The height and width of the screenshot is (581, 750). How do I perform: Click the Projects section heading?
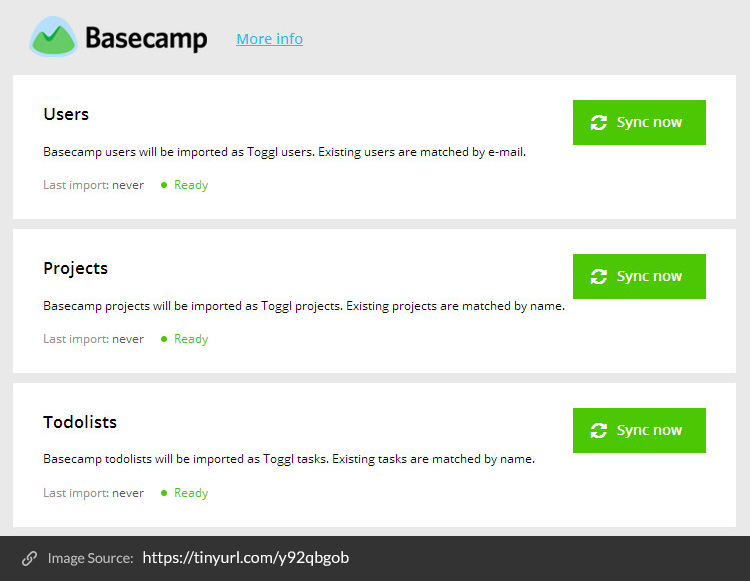pyautogui.click(x=76, y=269)
